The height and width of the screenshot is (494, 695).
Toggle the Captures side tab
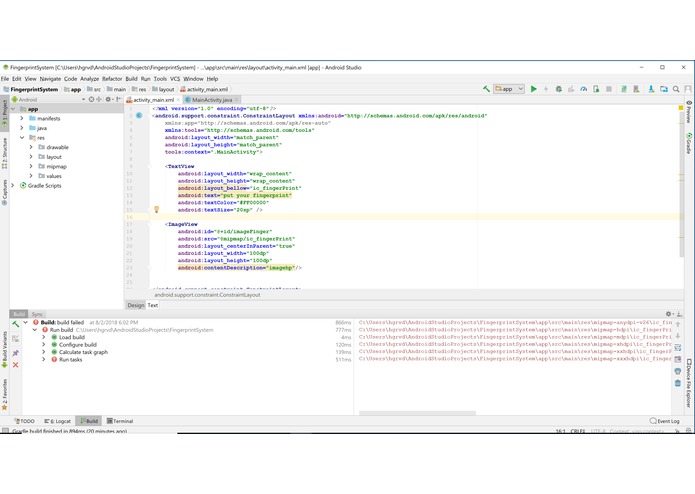(x=4, y=192)
